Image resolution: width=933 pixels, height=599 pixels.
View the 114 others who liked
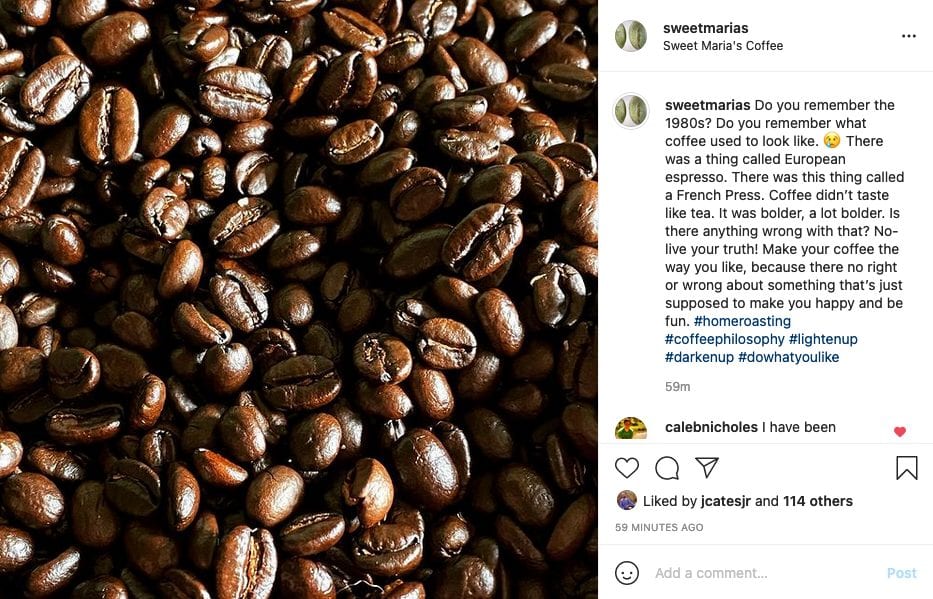[818, 501]
